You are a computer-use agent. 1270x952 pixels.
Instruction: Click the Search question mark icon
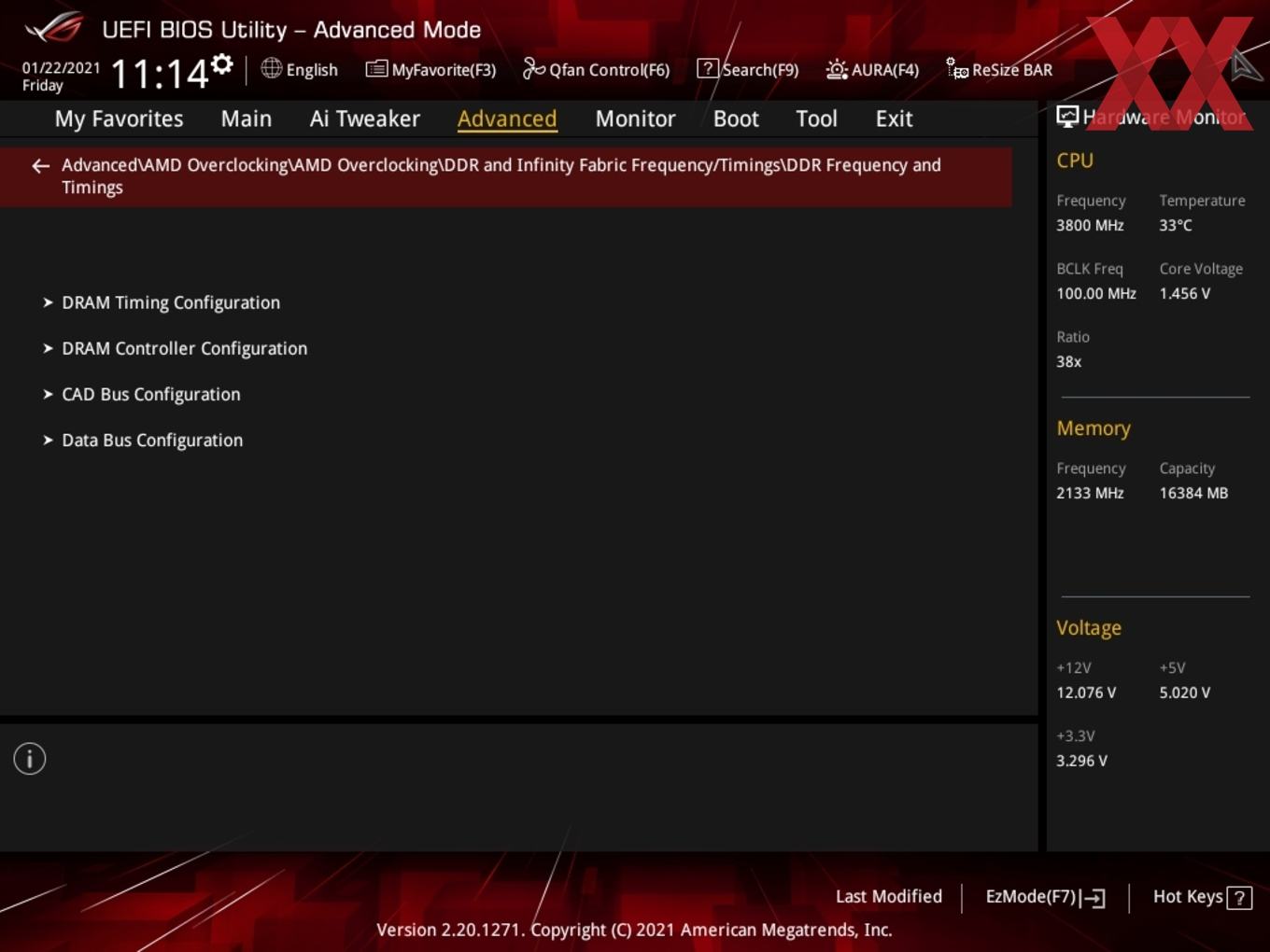pyautogui.click(x=708, y=68)
